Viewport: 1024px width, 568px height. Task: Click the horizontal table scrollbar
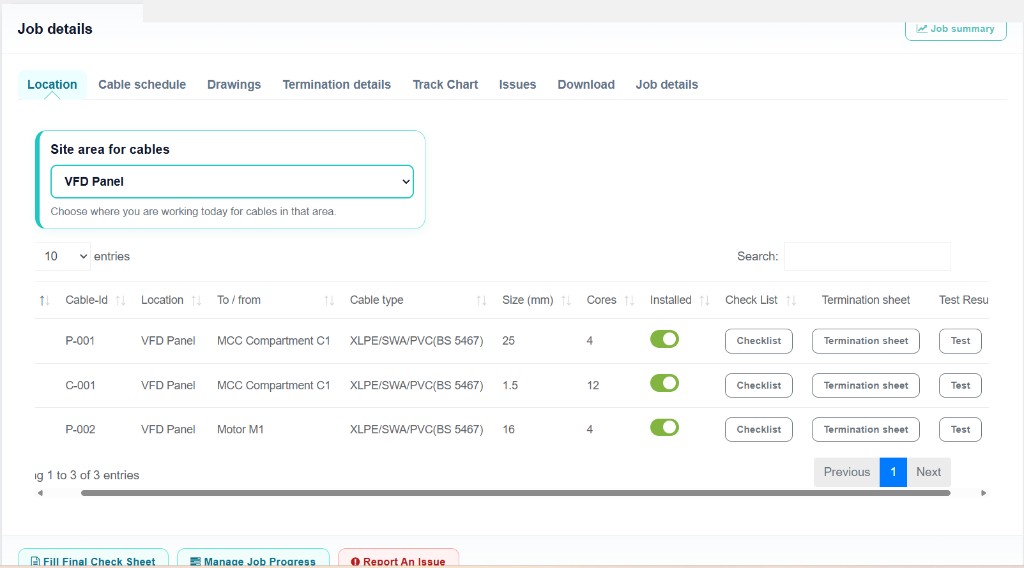[x=515, y=493]
